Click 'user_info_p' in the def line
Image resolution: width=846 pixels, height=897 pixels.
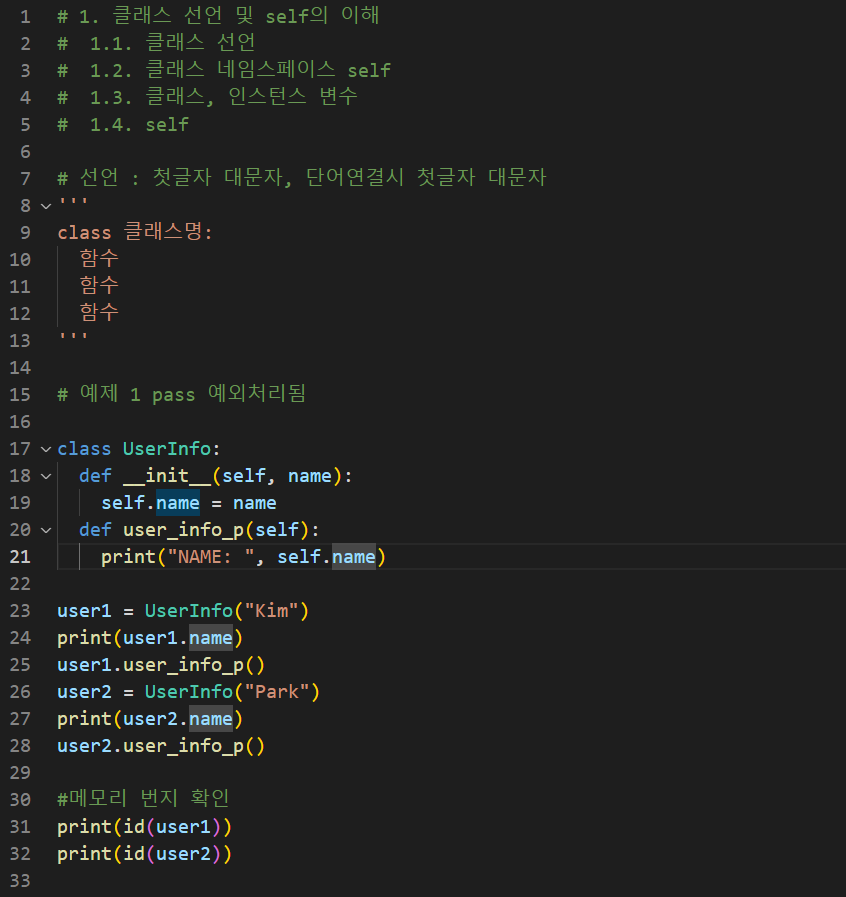(184, 530)
